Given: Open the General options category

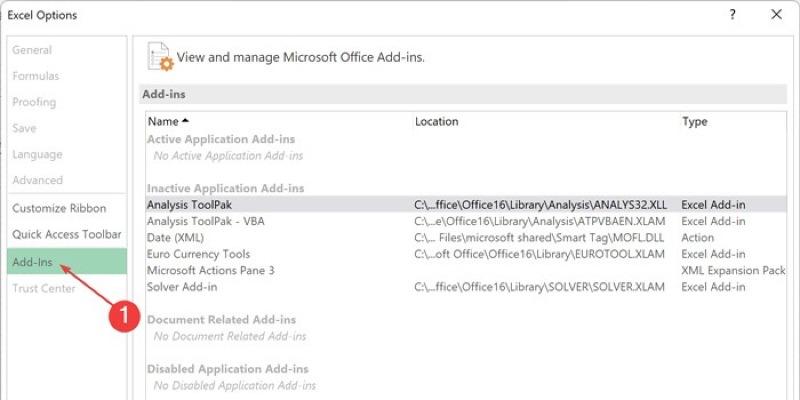Looking at the screenshot, I should 32,50.
